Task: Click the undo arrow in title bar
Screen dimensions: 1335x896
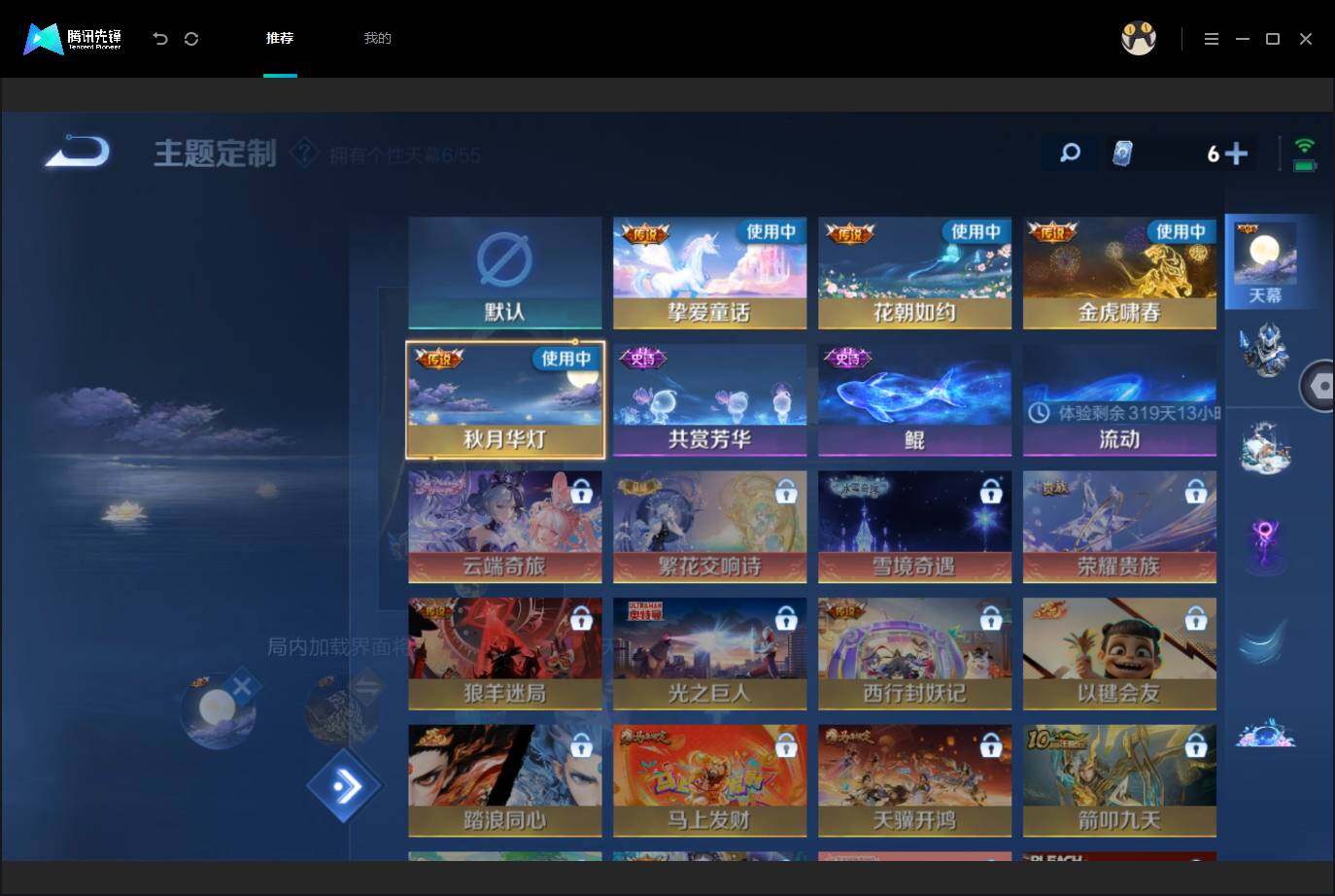Action: (160, 39)
